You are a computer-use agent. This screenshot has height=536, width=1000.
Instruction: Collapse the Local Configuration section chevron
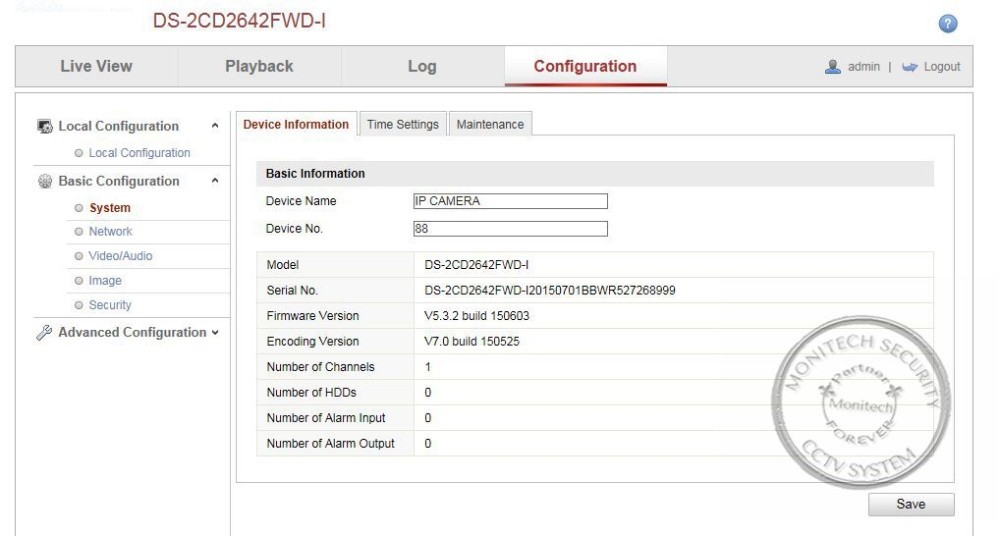pos(214,127)
